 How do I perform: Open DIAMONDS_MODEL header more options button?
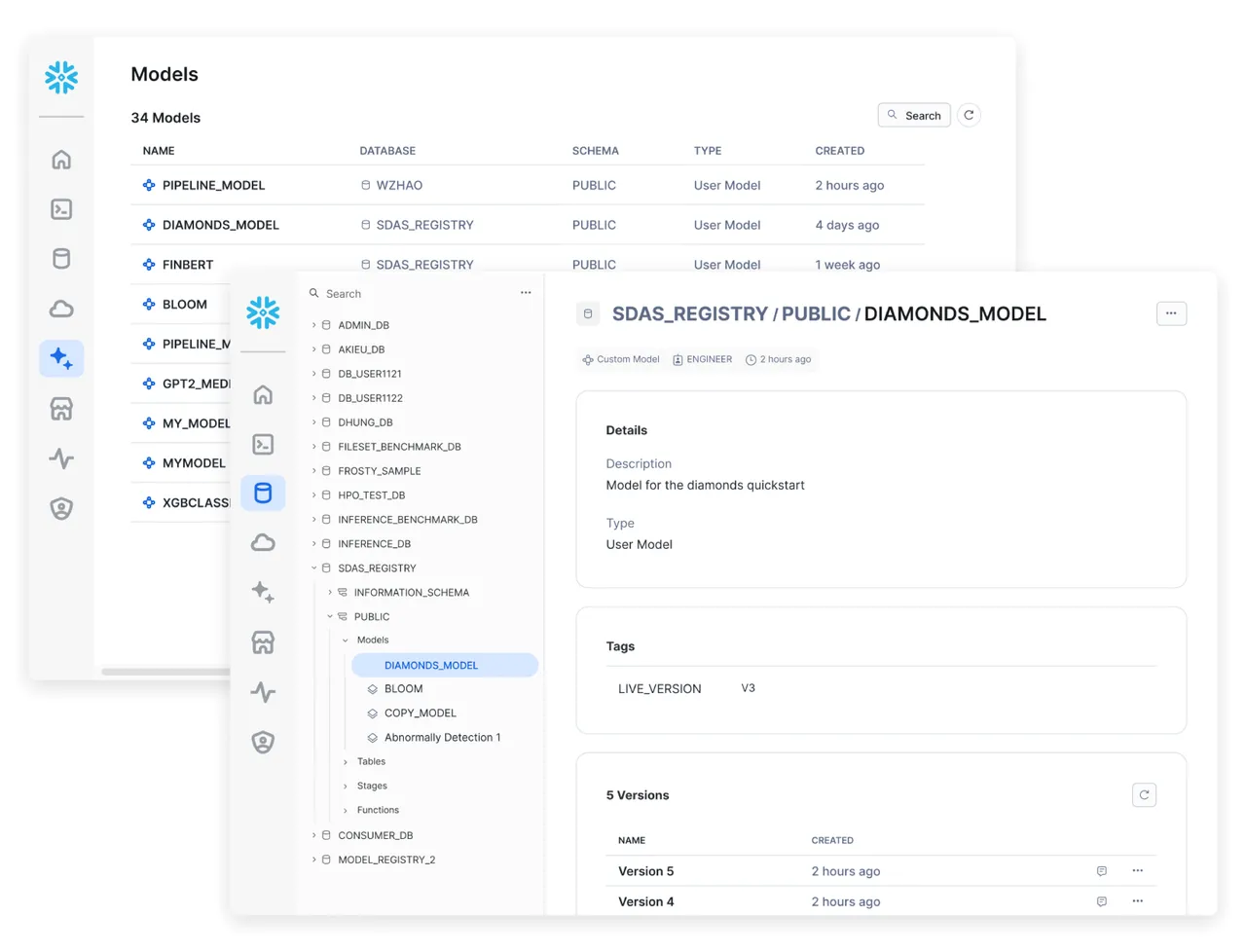[1171, 313]
